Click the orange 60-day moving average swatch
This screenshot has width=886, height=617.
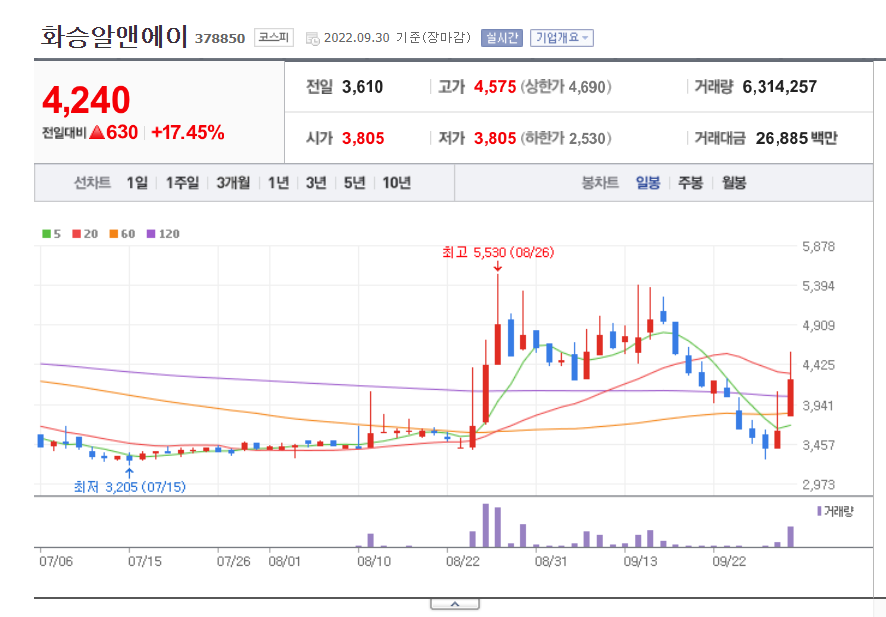(x=114, y=234)
